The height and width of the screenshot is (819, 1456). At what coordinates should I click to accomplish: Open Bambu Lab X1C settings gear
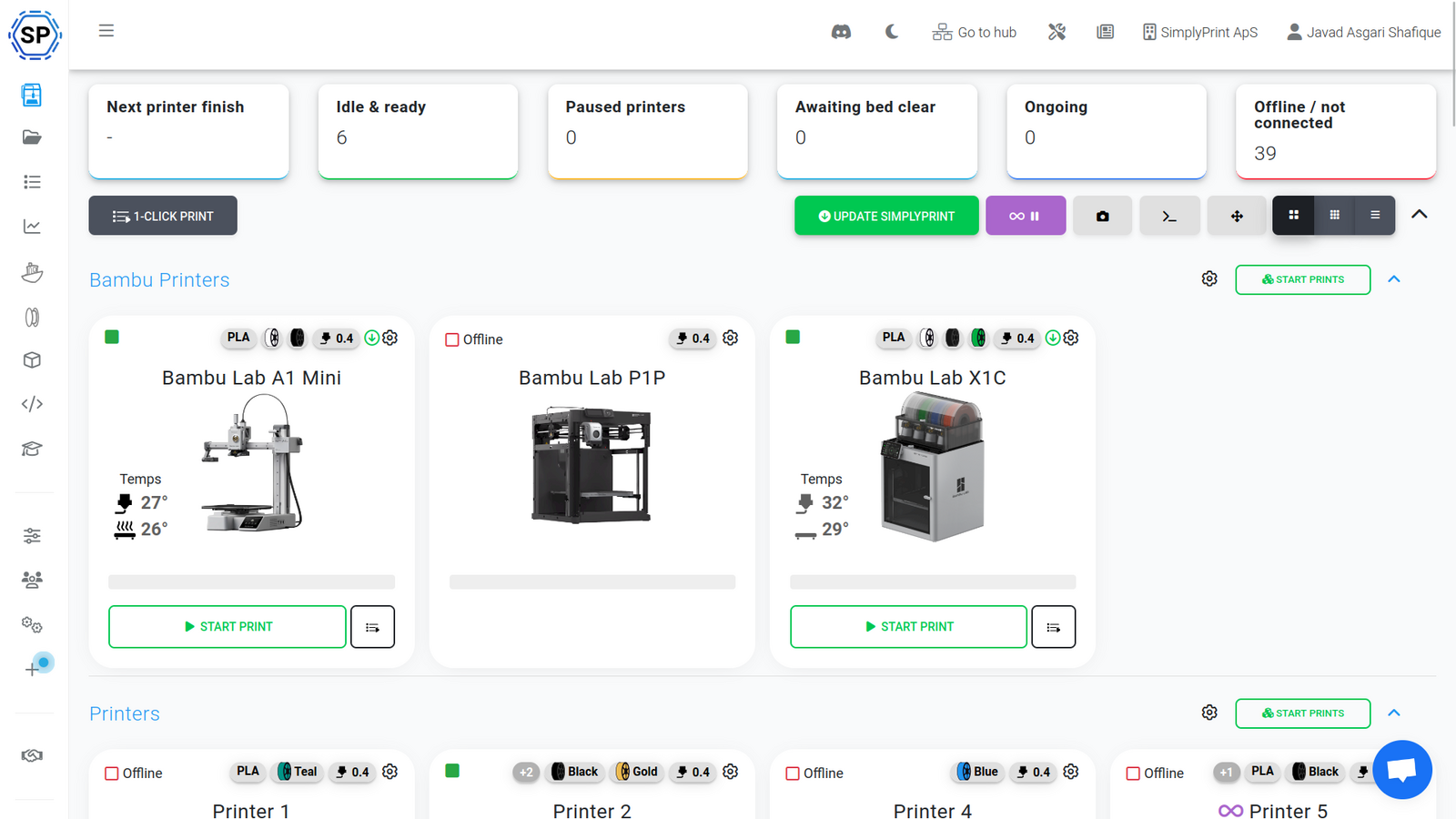[x=1071, y=338]
